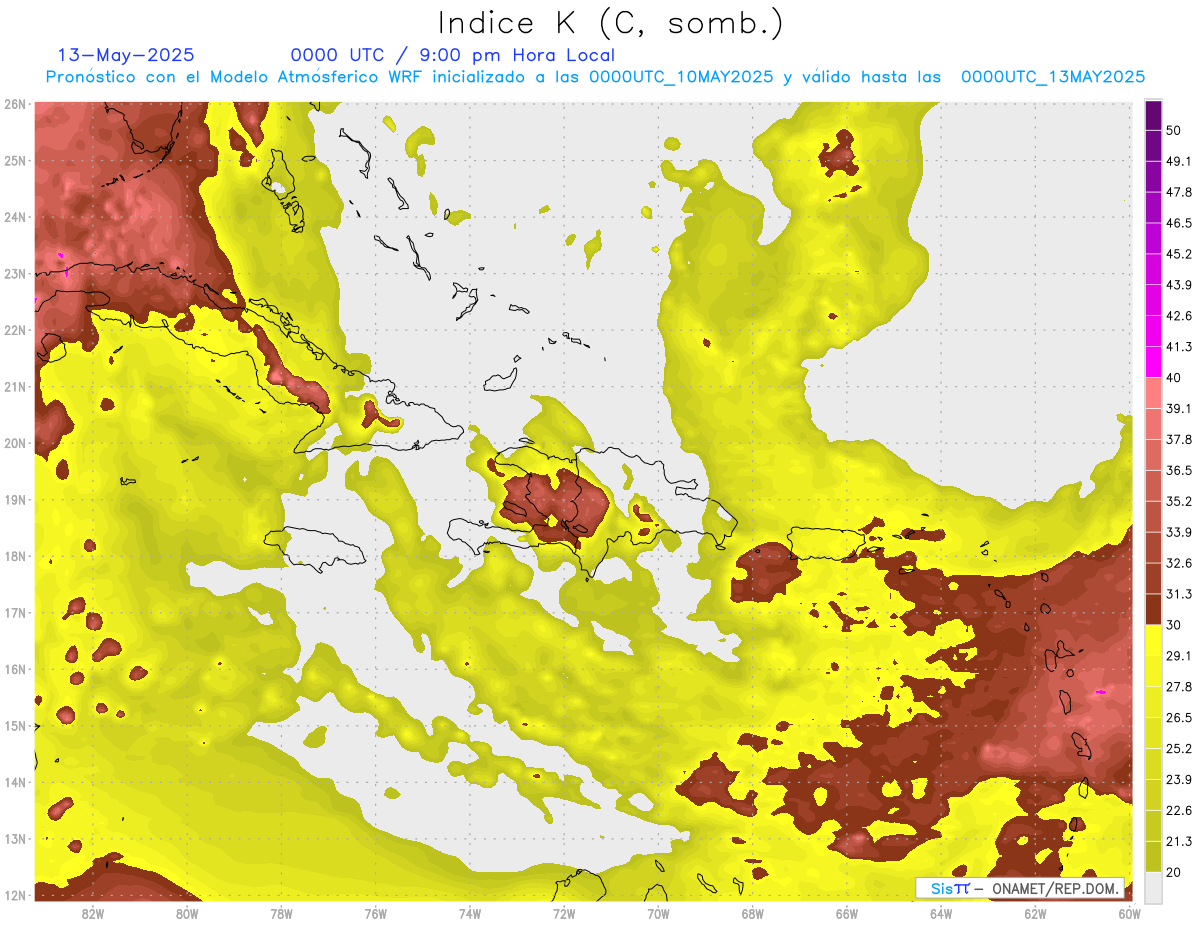Click the 64W longitude label
The width and height of the screenshot is (1200, 927).
coord(941,914)
